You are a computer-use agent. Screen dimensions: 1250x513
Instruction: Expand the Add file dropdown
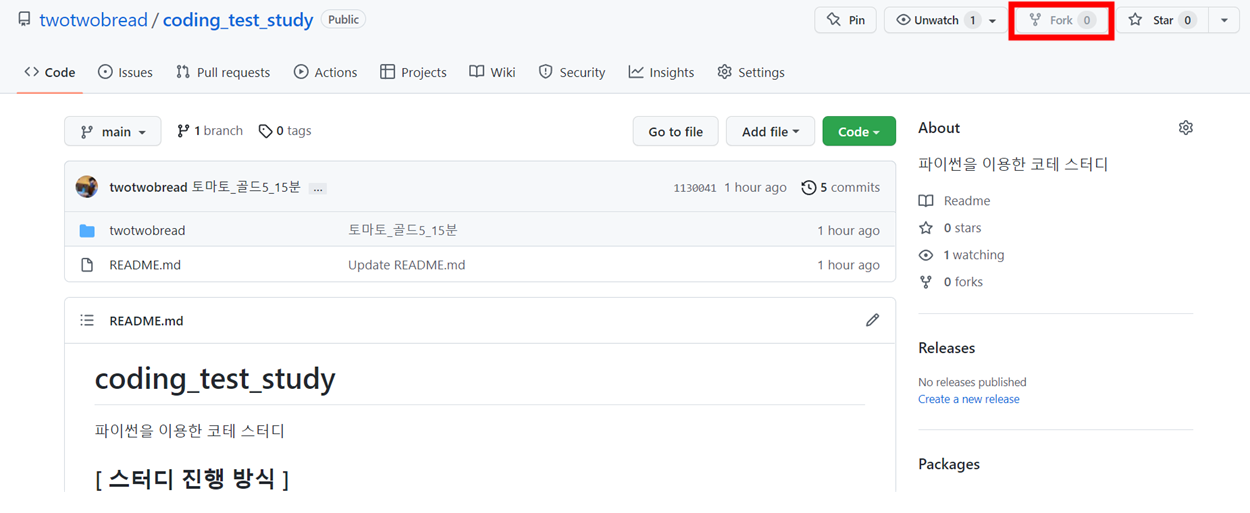click(770, 131)
